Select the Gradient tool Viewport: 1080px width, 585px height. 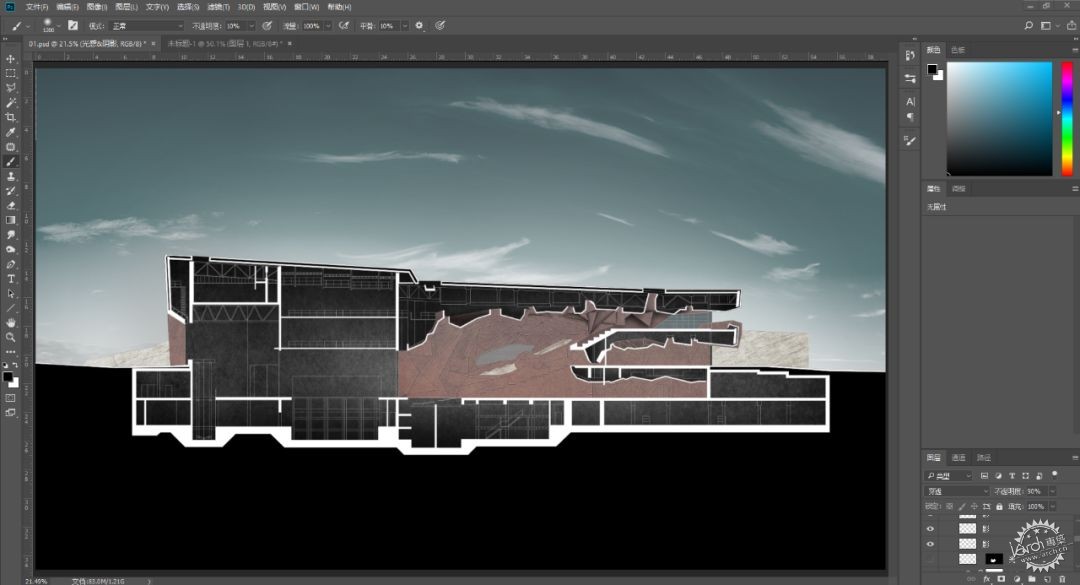pyautogui.click(x=10, y=220)
